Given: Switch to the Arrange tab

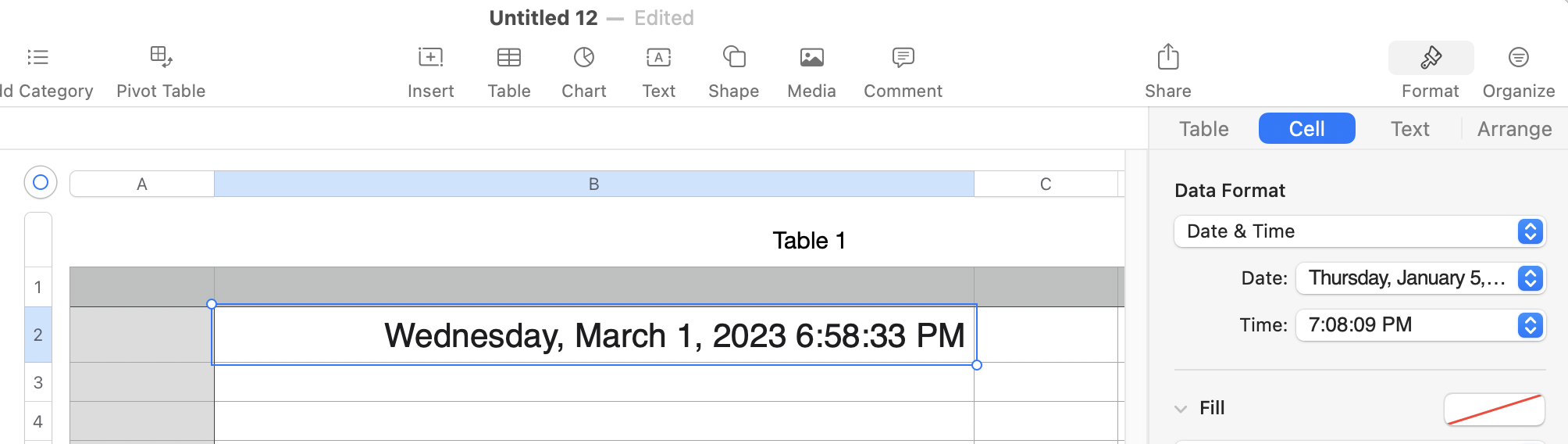Looking at the screenshot, I should coord(1514,129).
